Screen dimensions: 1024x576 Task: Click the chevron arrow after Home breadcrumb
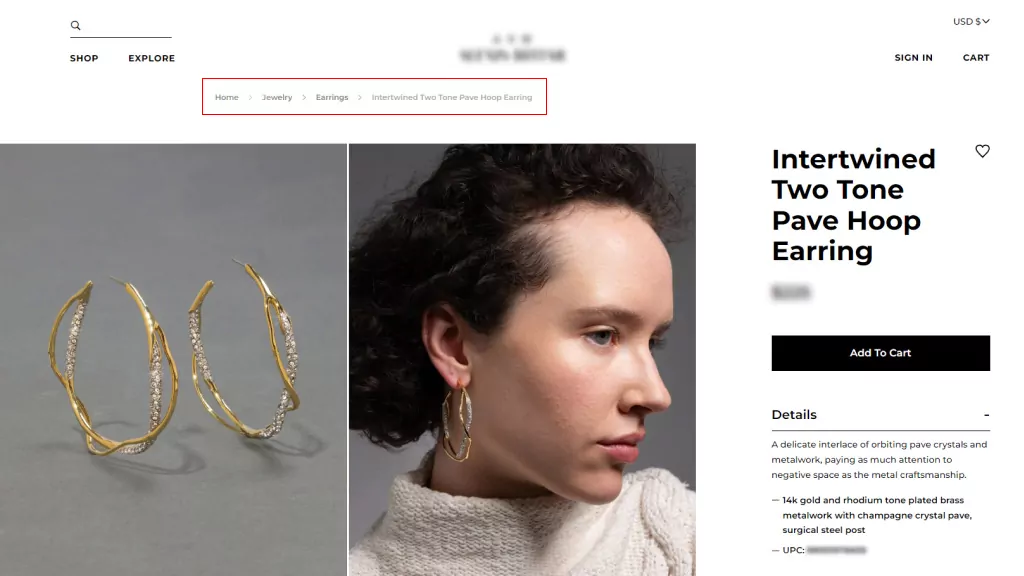click(250, 97)
